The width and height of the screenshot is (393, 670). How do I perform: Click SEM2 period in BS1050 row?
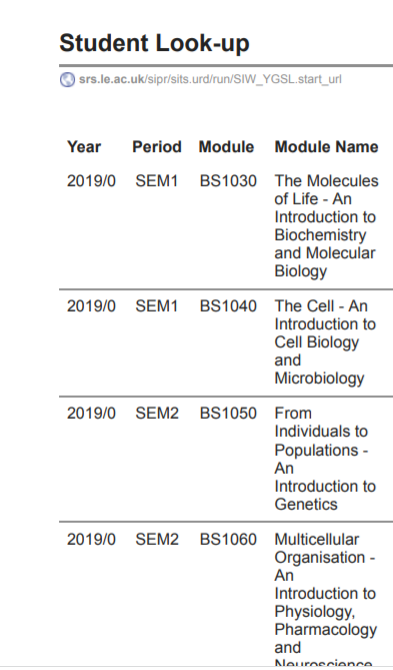pyautogui.click(x=157, y=413)
